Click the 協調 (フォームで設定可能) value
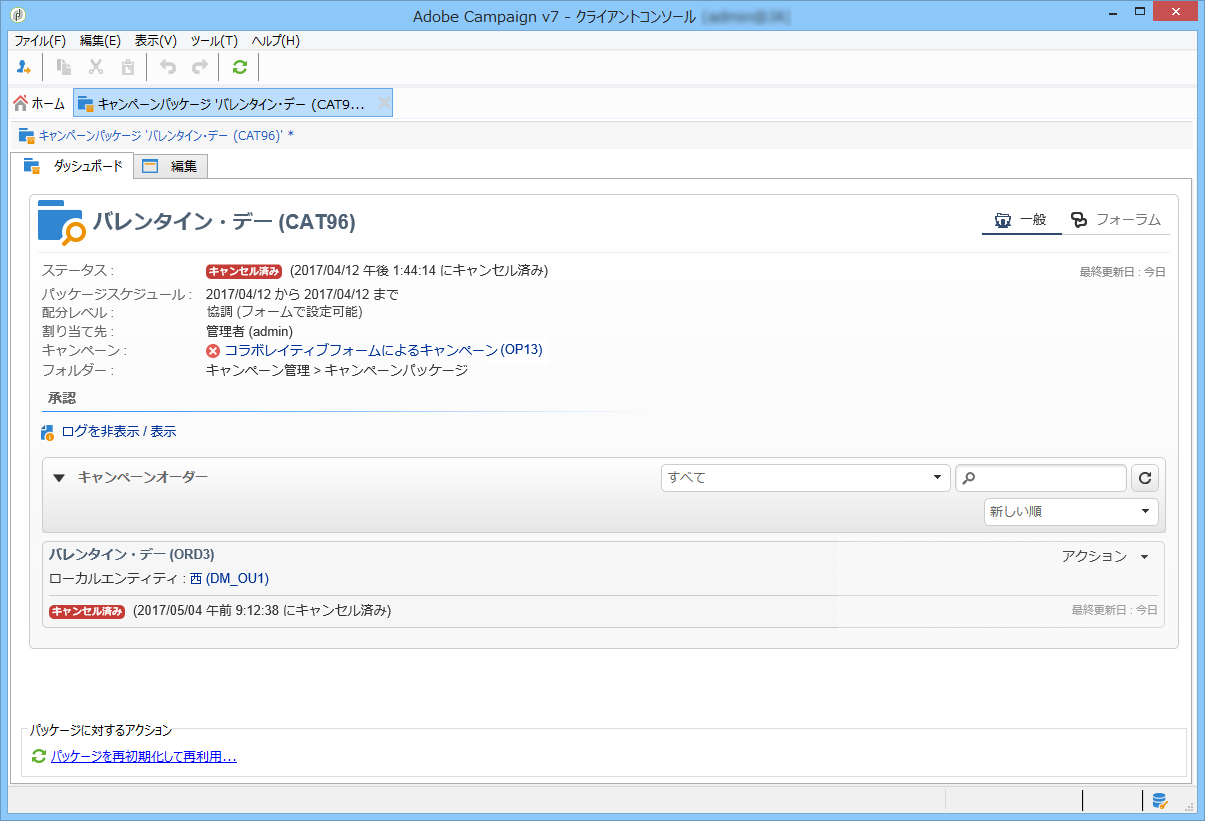 click(x=284, y=312)
